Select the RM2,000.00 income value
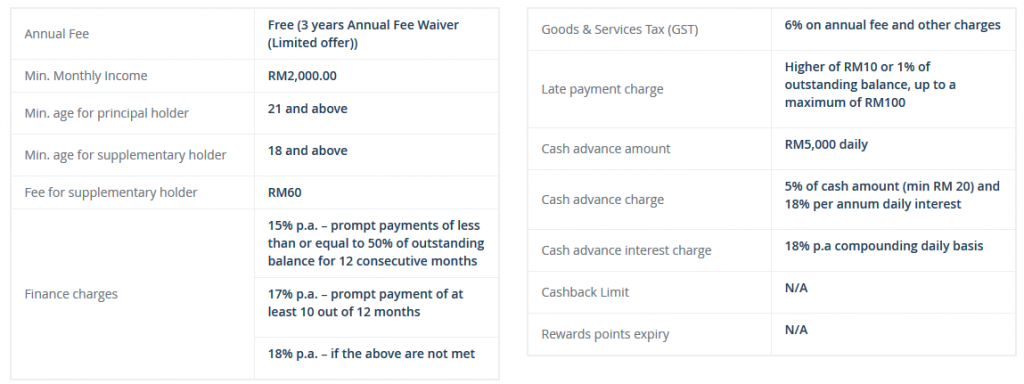 pos(302,76)
